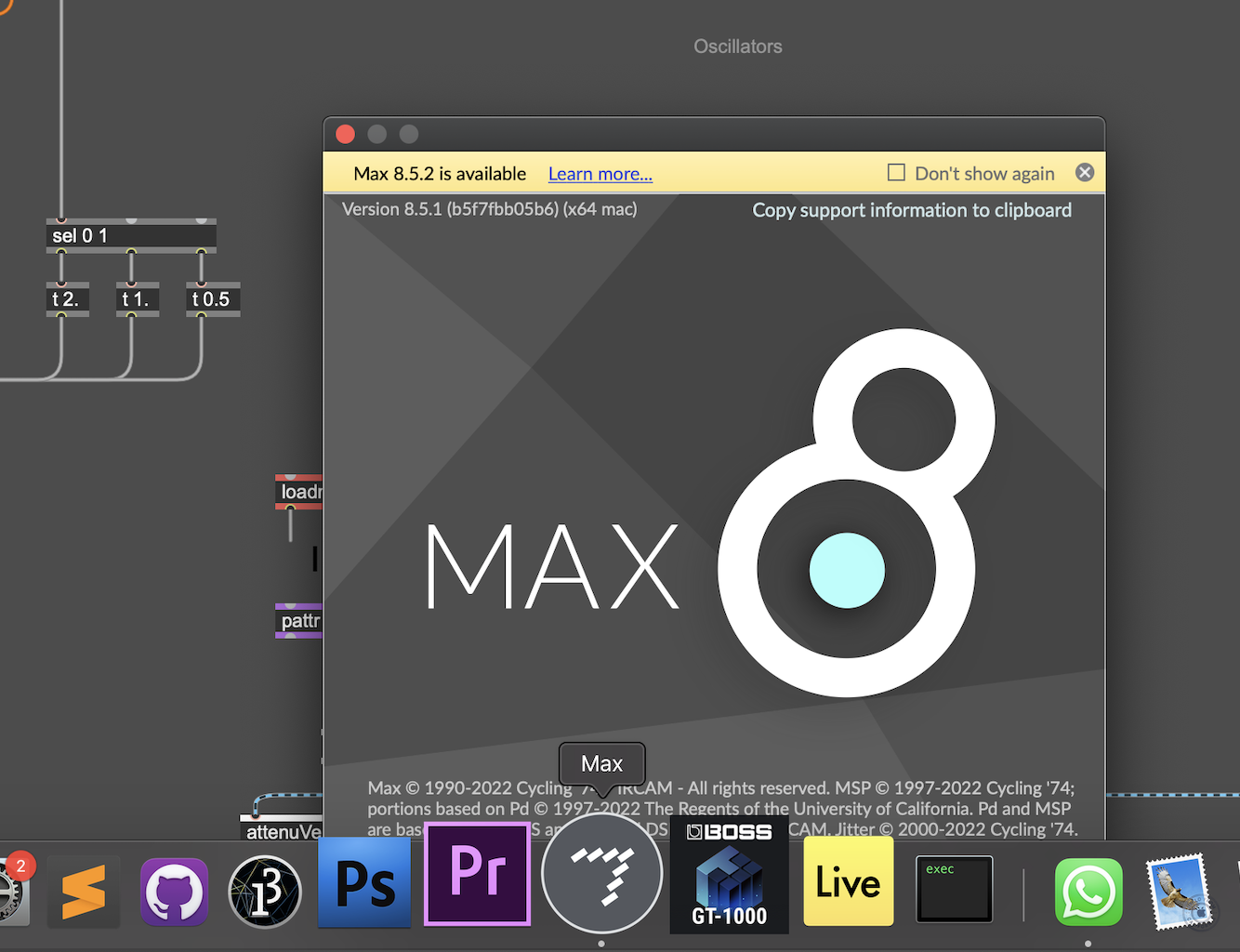The image size is (1240, 952).
Task: Select the attenuVe object in the patcher
Action: tap(282, 830)
